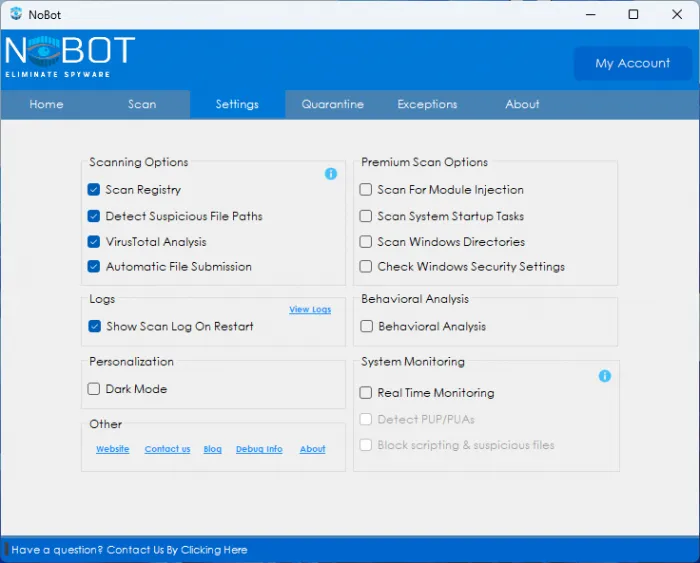
Task: Toggle Automatic File Submission checkbox
Action: pyautogui.click(x=94, y=267)
